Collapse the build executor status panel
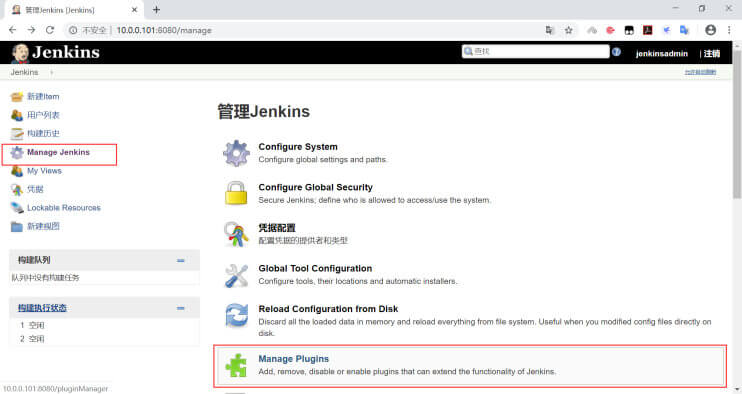The image size is (742, 394). point(180,308)
